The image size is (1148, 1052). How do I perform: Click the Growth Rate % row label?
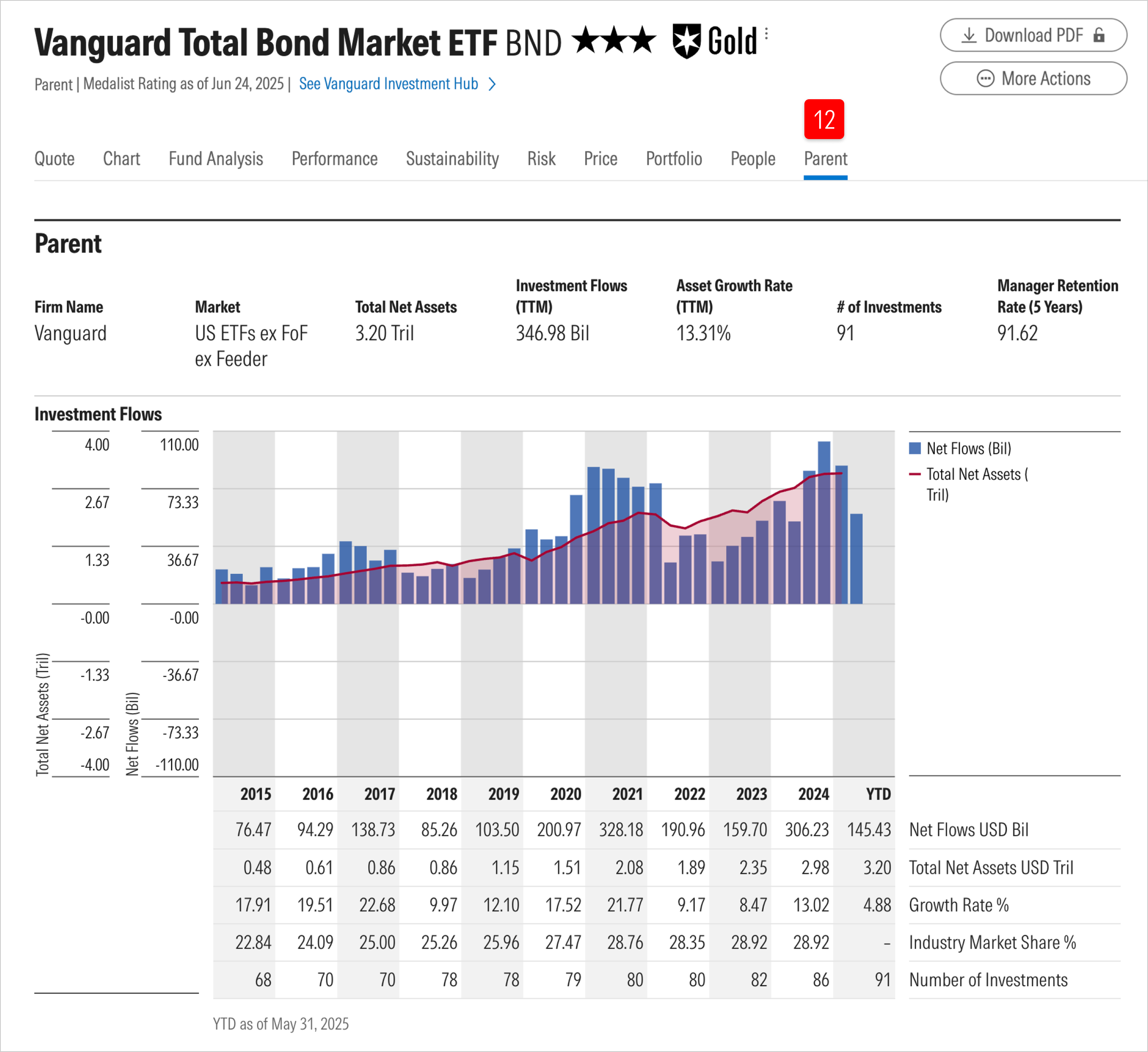pos(959,905)
